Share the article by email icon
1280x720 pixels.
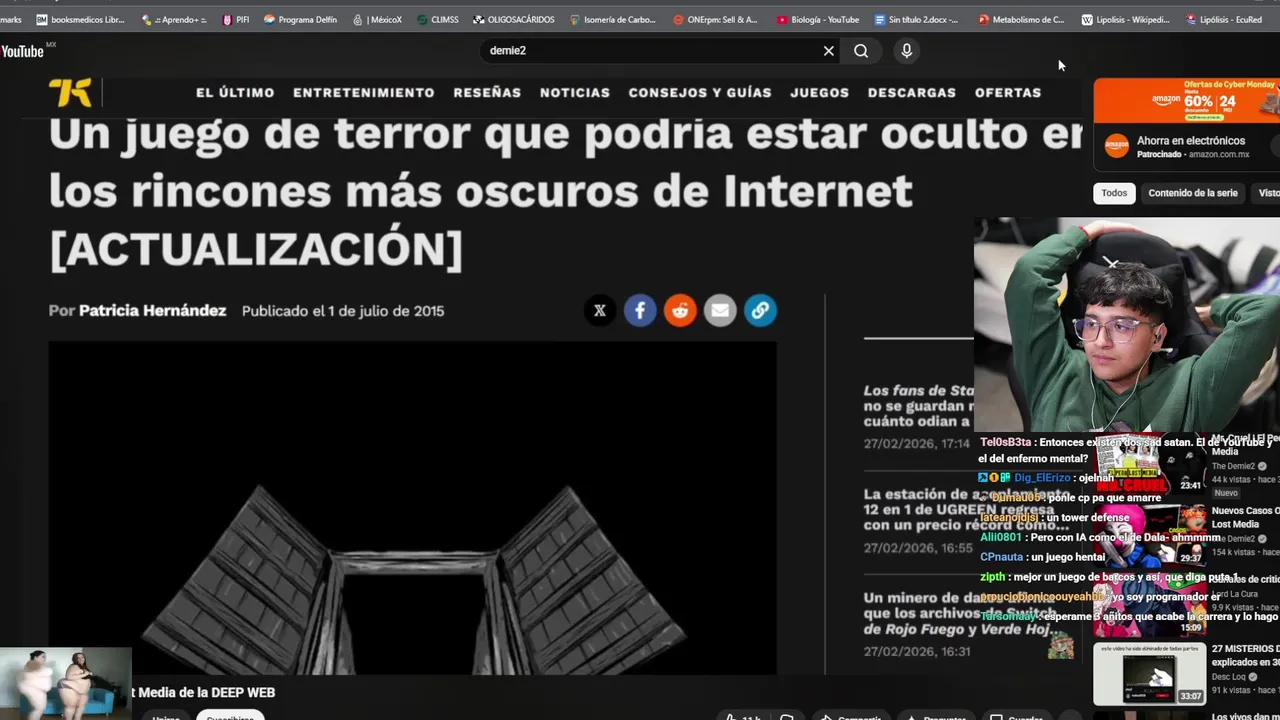pyautogui.click(x=720, y=310)
